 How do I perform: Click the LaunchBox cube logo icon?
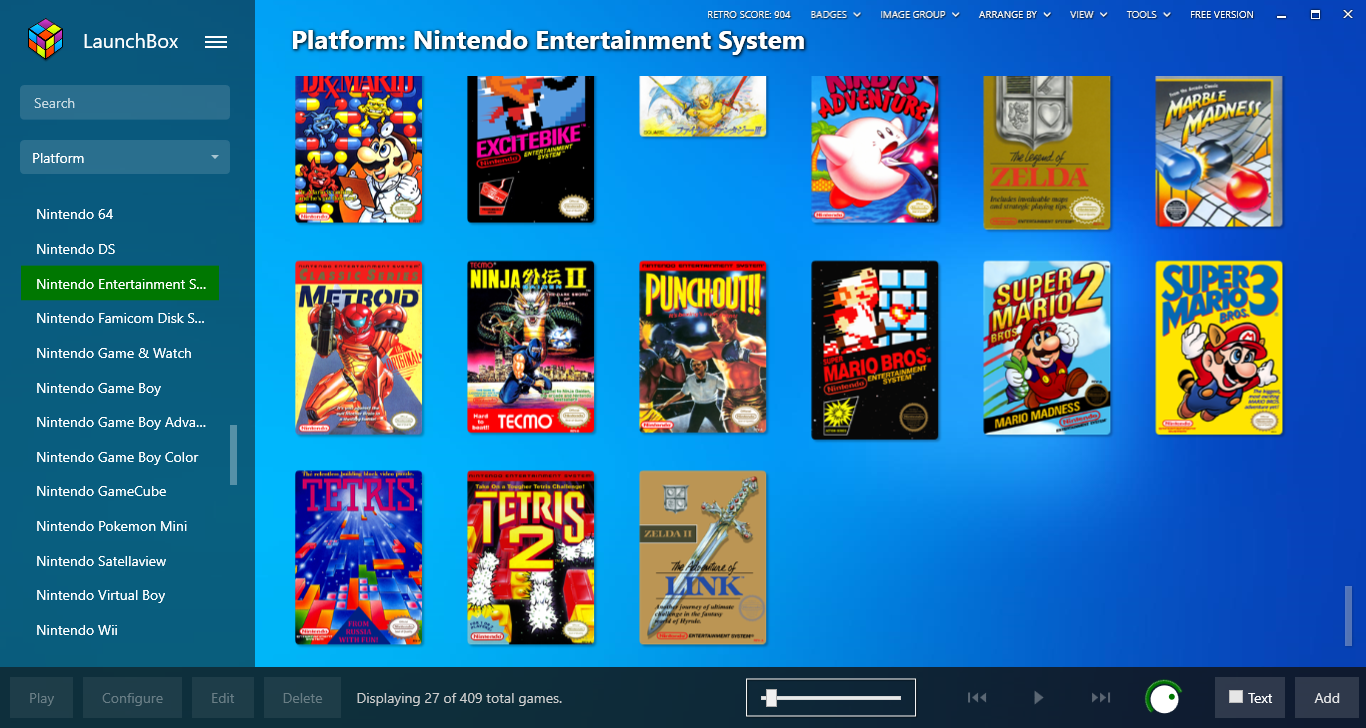(45, 41)
